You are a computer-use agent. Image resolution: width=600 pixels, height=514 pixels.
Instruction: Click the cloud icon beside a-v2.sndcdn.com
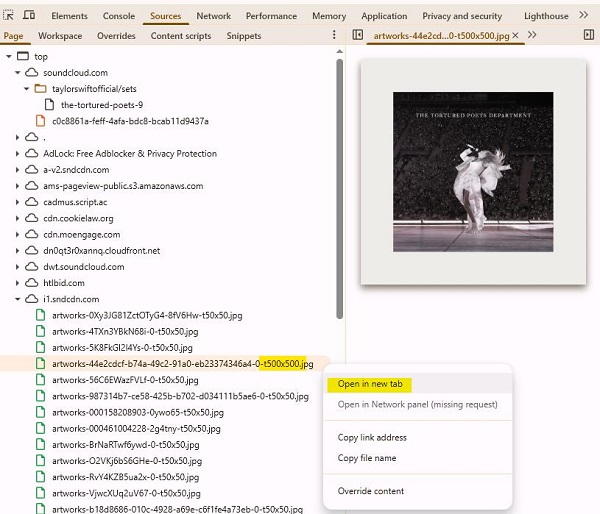pyautogui.click(x=32, y=170)
